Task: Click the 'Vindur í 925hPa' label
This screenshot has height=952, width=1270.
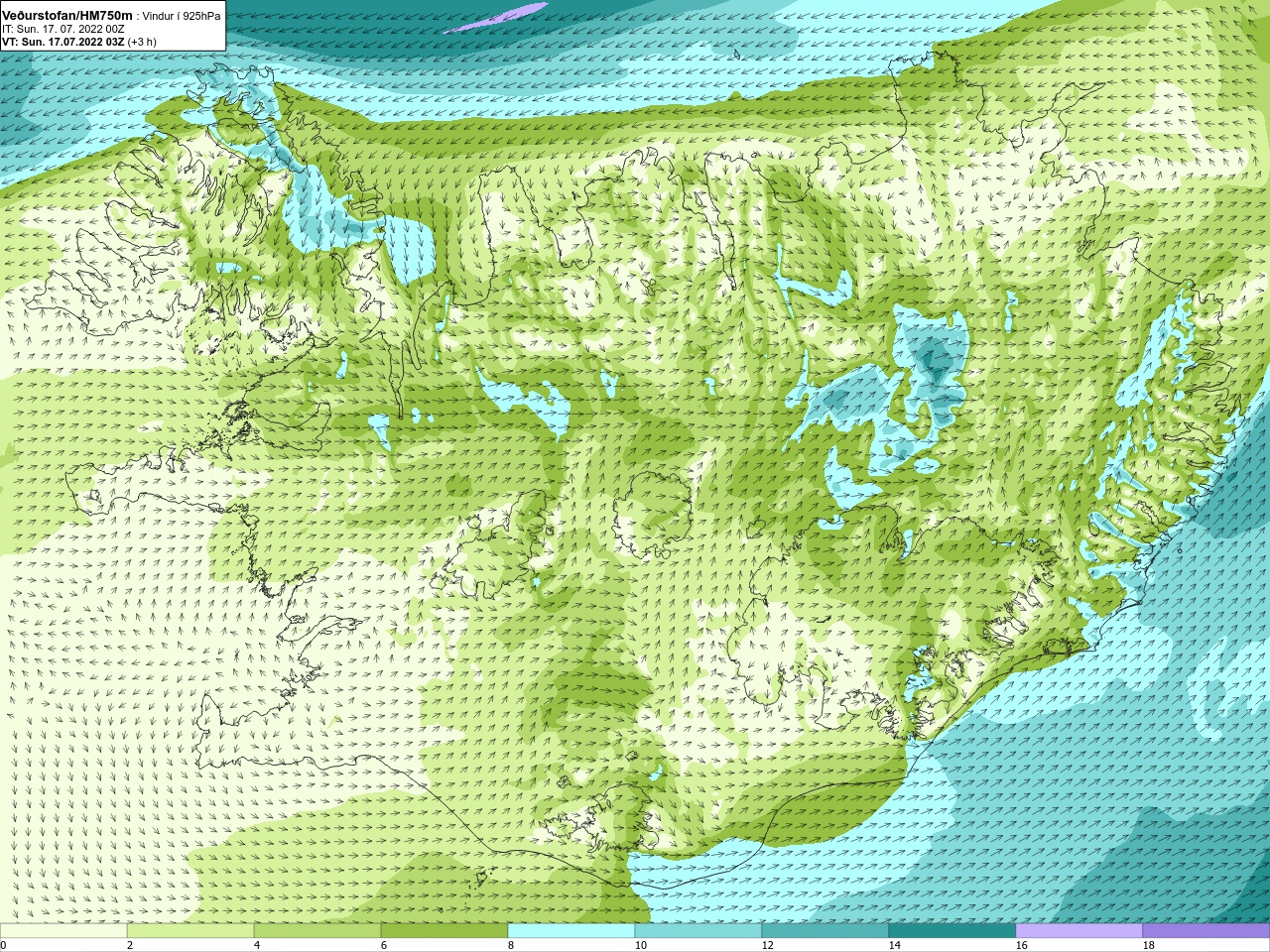Action: (182, 15)
